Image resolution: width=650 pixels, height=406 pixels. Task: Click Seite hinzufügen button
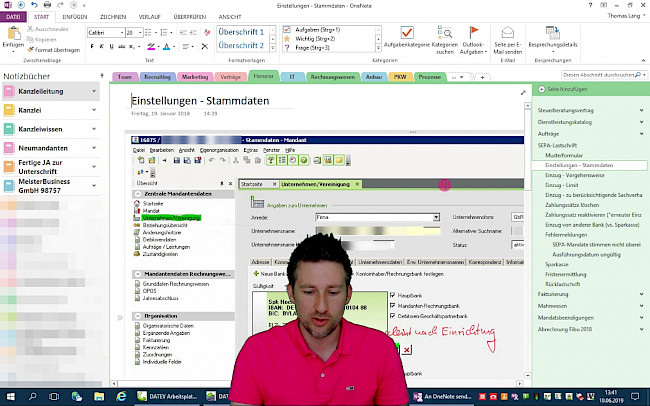567,90
